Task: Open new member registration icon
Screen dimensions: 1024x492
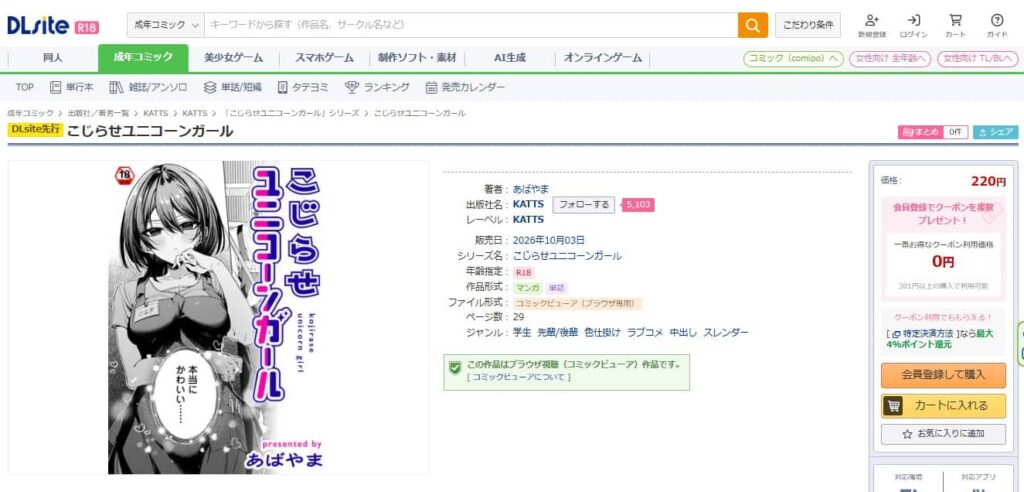Action: (x=872, y=26)
